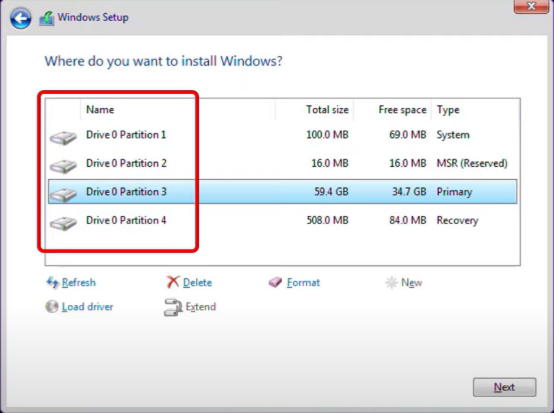Click the Delete link text
The image size is (554, 414).
198,283
